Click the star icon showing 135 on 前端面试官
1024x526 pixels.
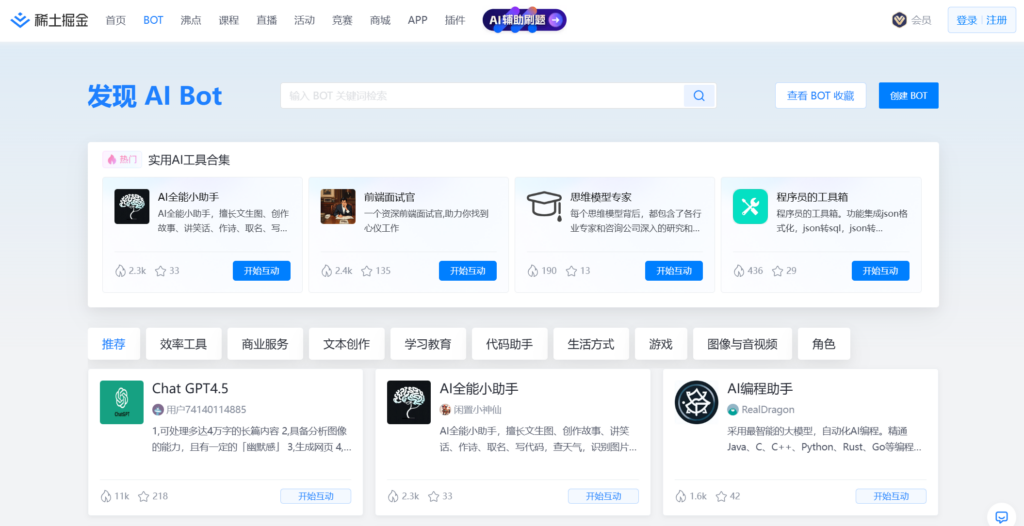(x=366, y=271)
